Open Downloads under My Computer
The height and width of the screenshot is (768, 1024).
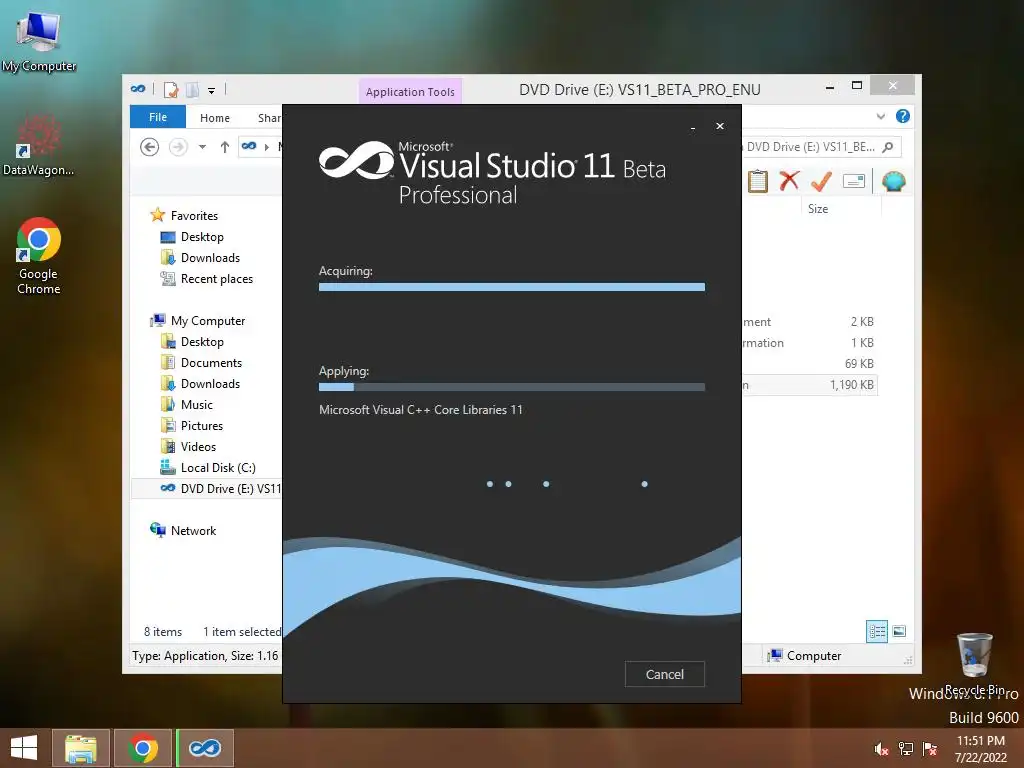tap(210, 383)
